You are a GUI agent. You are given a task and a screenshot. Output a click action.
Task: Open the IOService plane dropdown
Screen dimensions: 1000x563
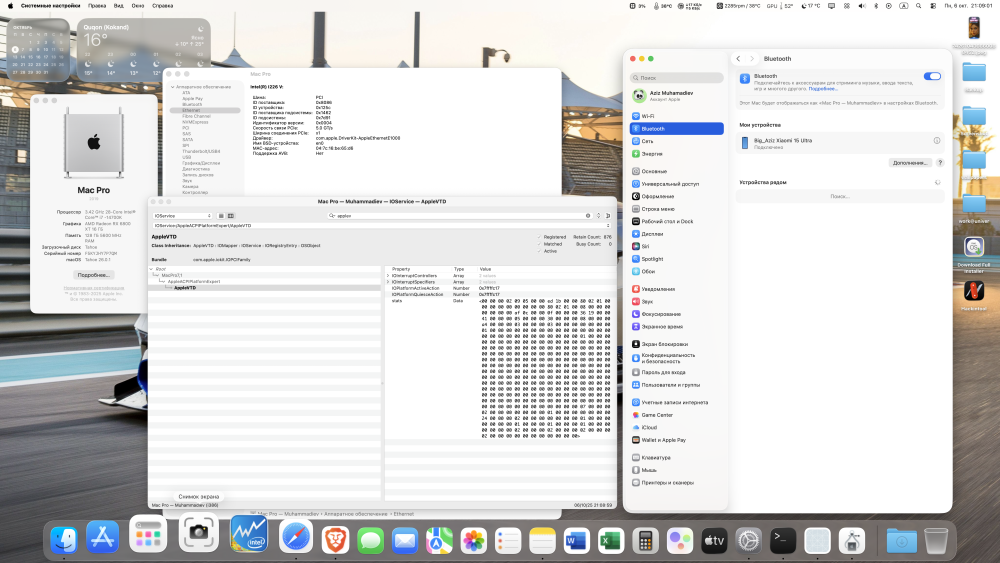tap(182, 216)
